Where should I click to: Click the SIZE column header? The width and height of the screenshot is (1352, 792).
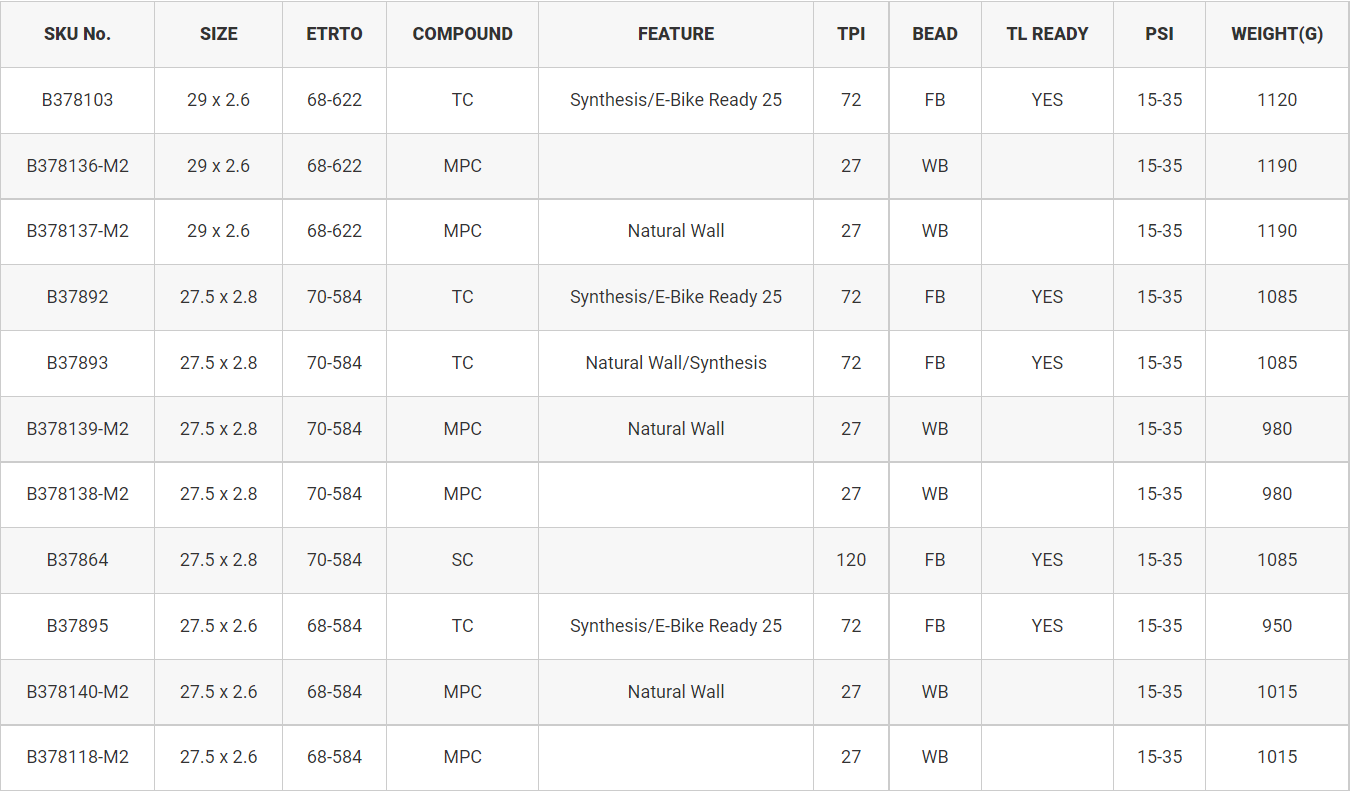[x=219, y=34]
